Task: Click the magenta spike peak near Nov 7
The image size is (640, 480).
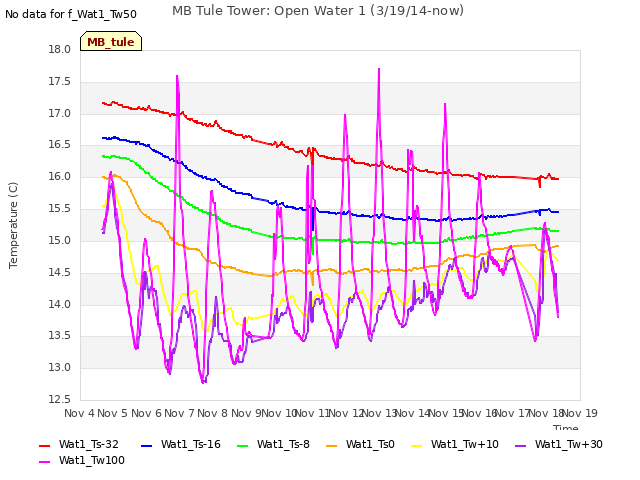Action: tap(177, 76)
